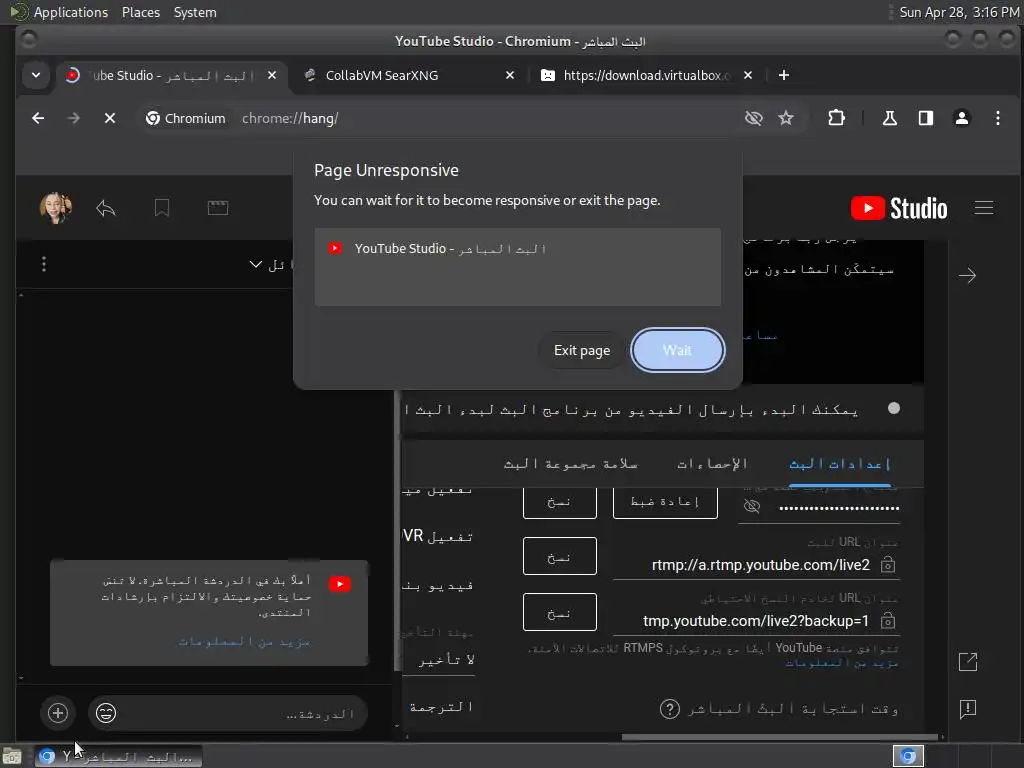The image size is (1024, 768).
Task: Click the bookmark-shaped icon in Studio header
Action: click(162, 208)
